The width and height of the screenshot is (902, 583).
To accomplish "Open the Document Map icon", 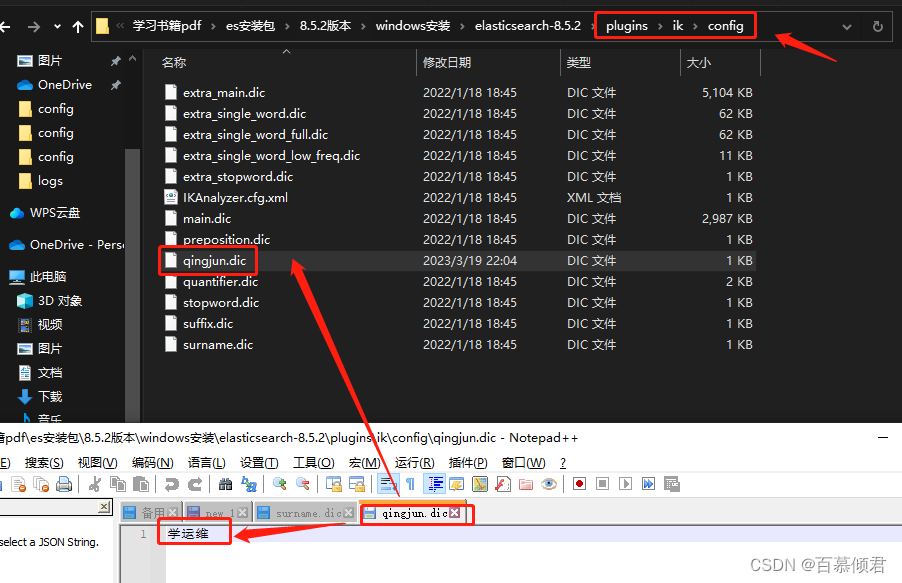I will (x=480, y=485).
